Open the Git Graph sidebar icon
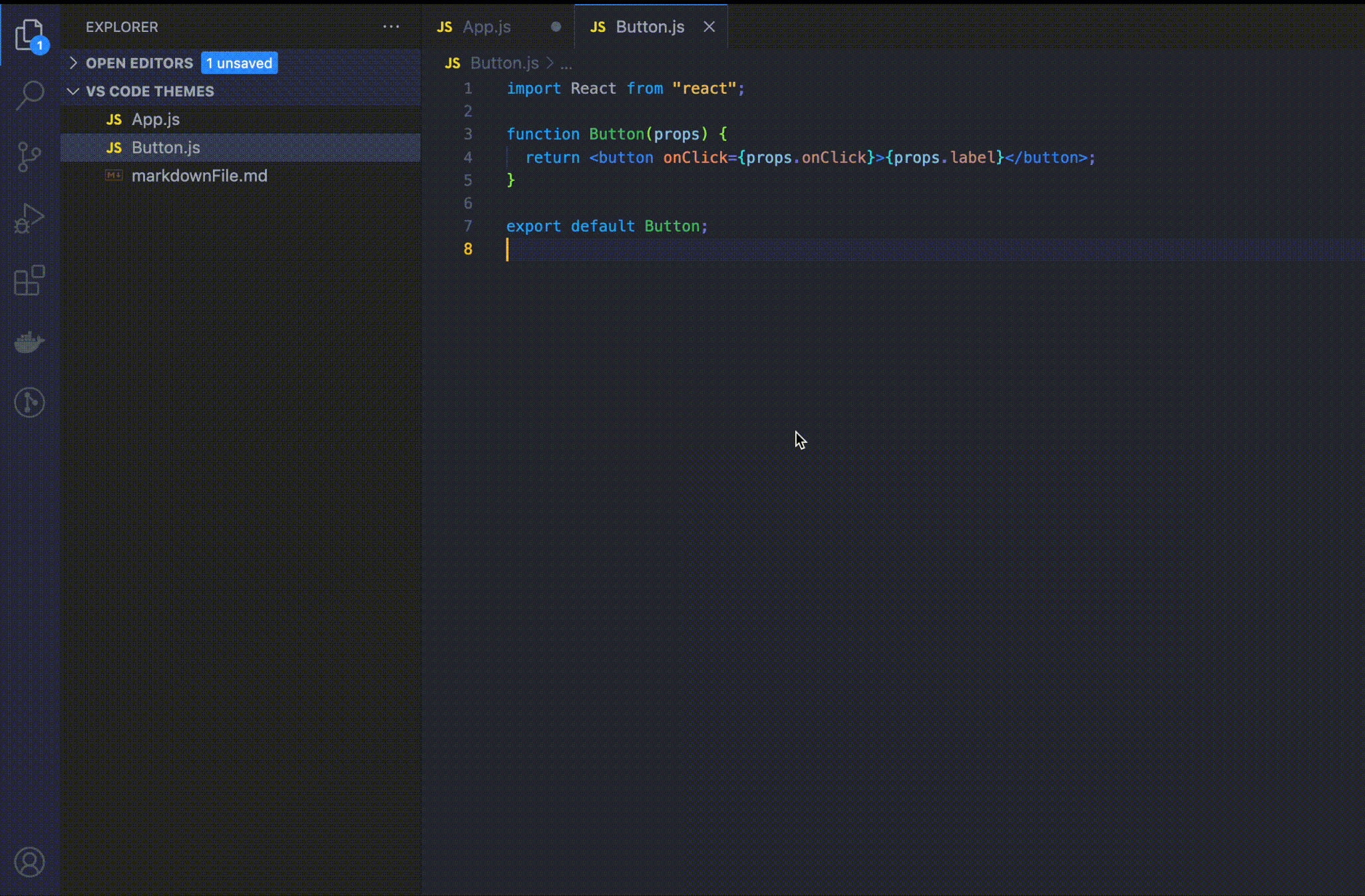 [29, 403]
